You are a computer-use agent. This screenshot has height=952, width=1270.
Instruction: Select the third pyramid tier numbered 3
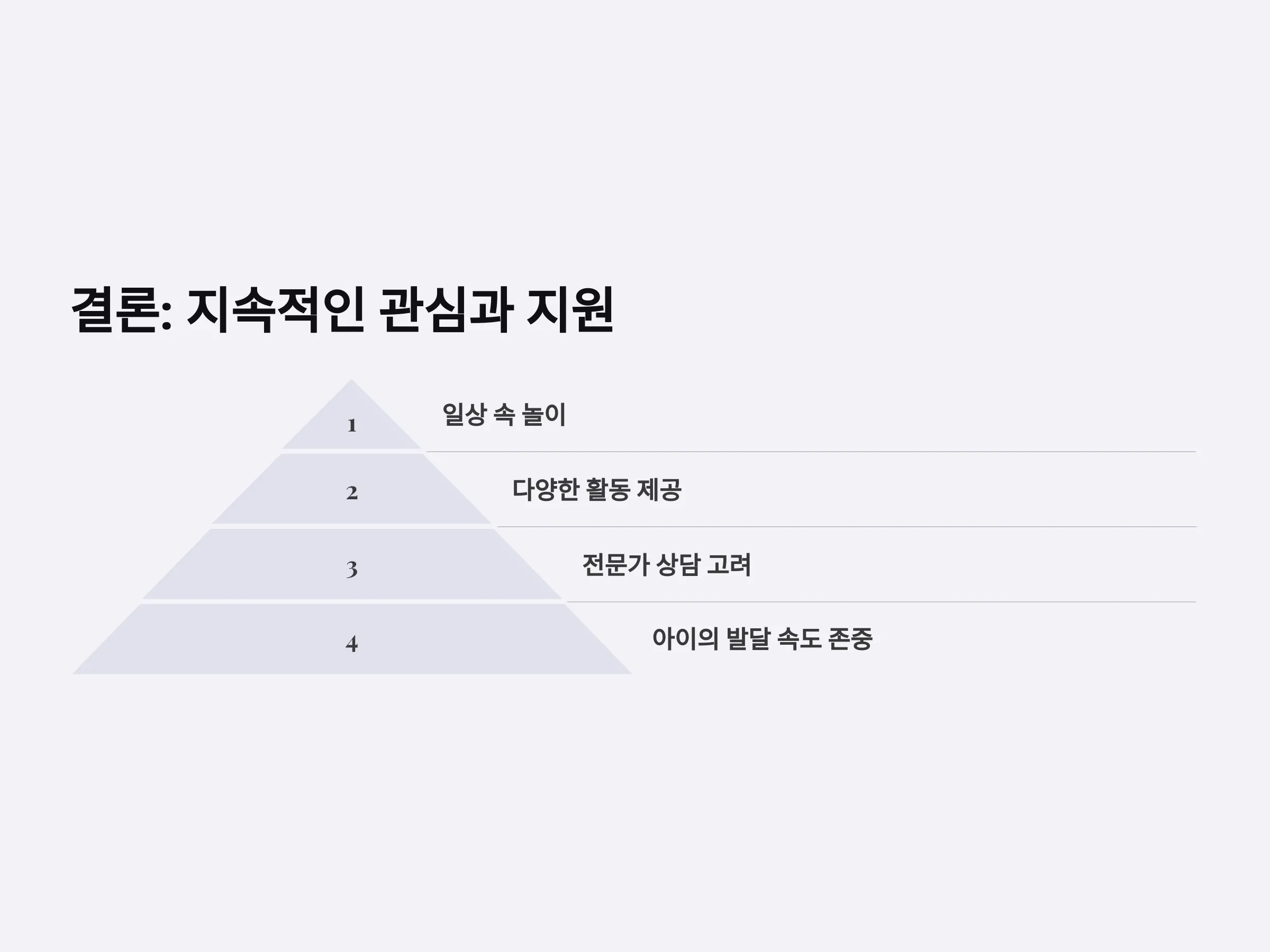(351, 564)
